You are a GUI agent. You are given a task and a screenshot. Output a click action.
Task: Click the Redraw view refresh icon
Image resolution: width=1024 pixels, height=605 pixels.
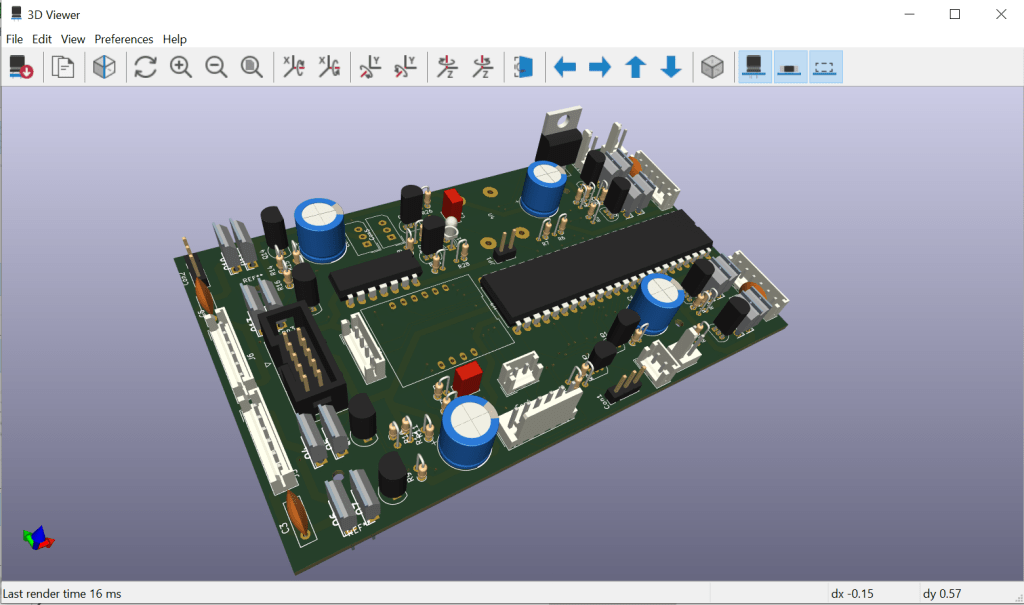(x=145, y=67)
